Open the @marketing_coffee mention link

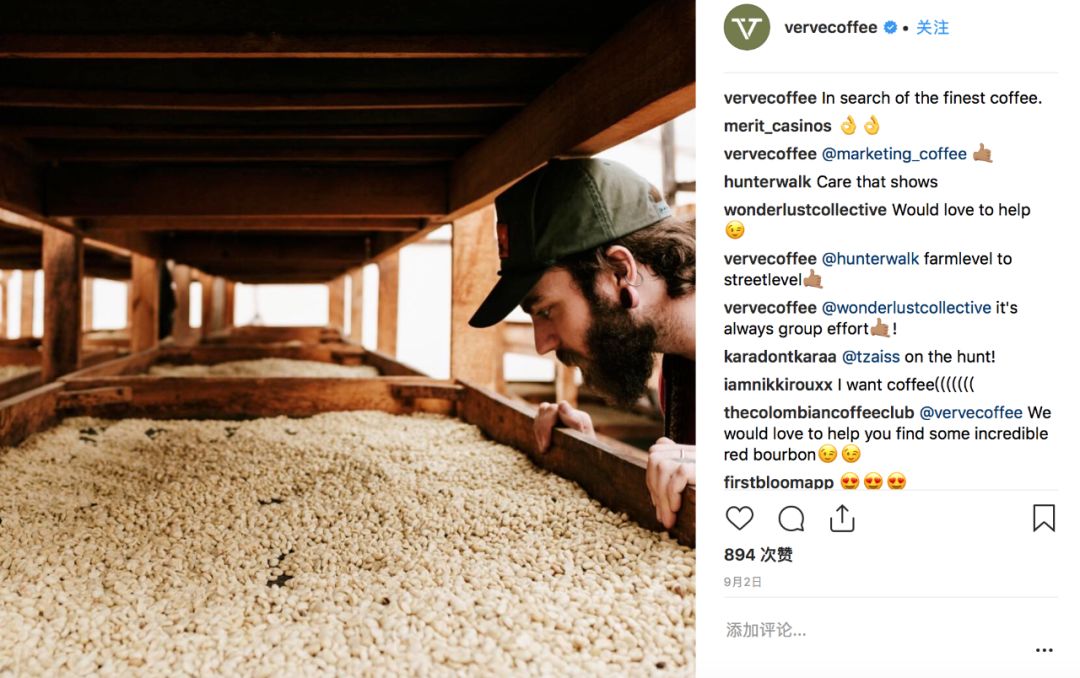[894, 154]
